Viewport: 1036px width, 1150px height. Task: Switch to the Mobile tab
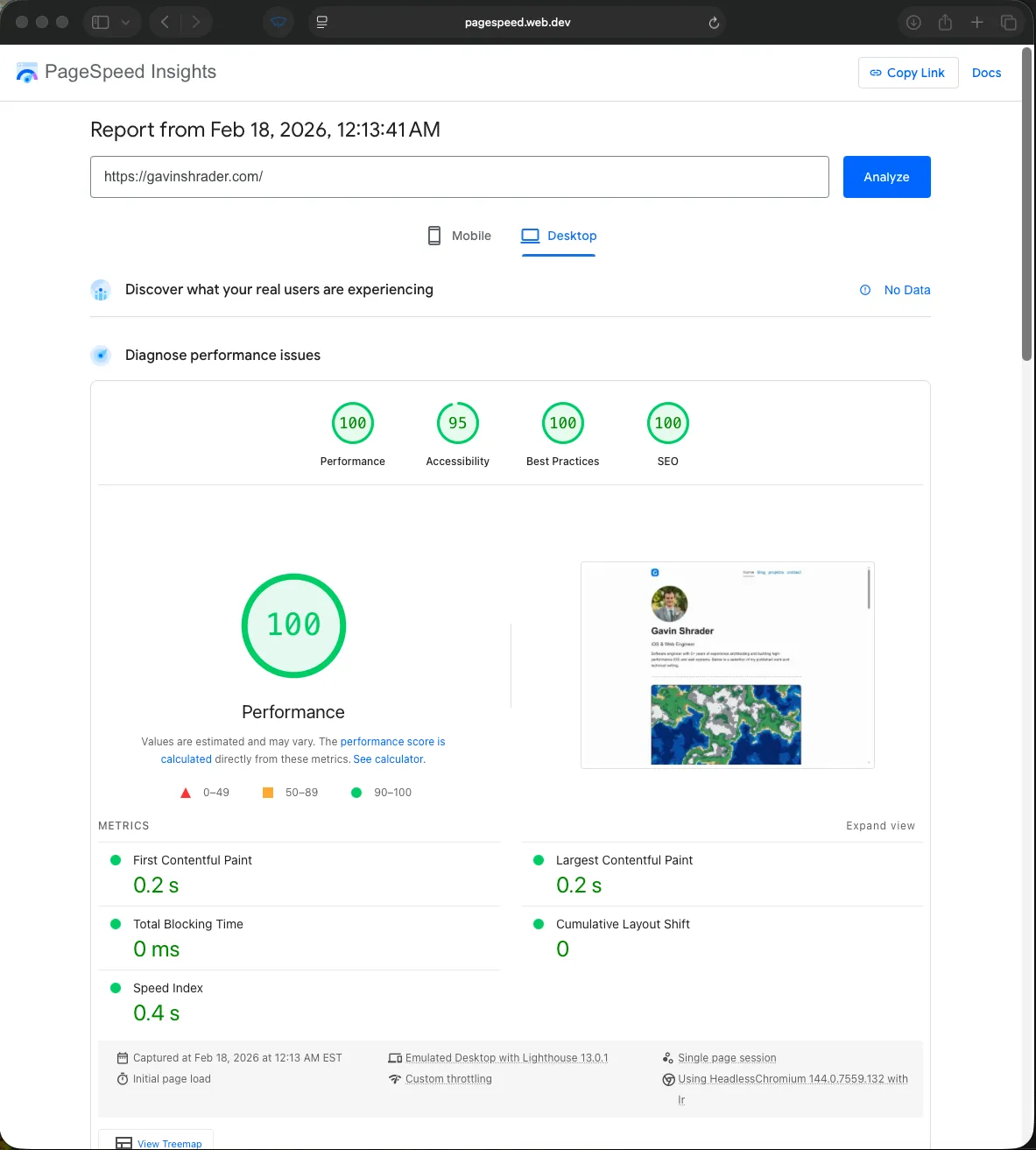459,236
